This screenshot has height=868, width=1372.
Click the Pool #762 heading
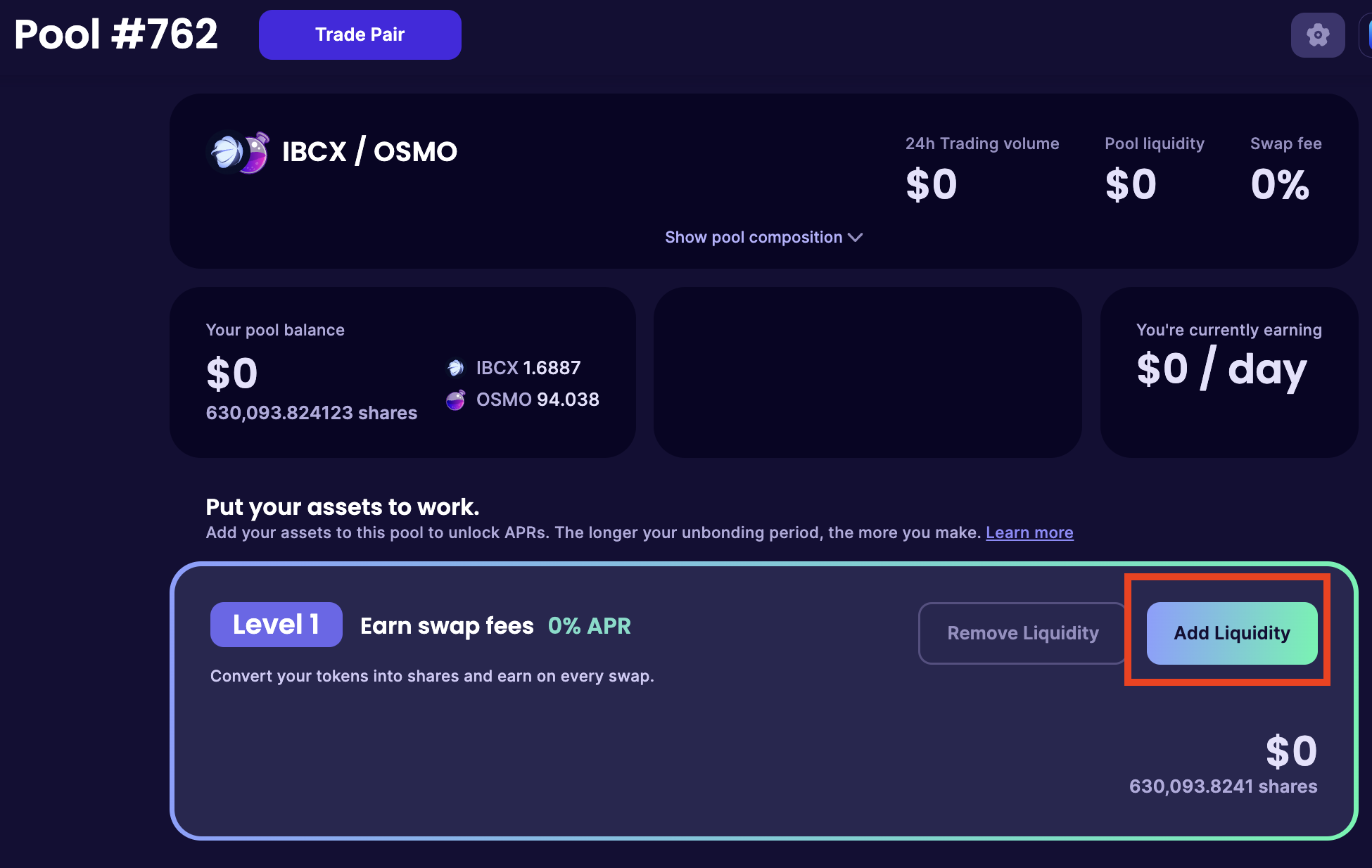(116, 34)
